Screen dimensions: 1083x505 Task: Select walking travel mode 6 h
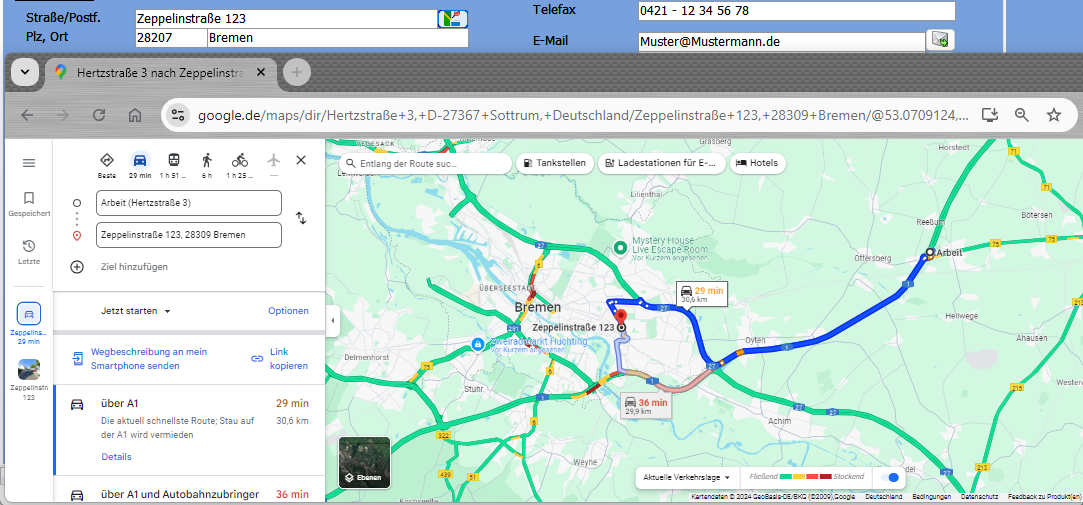pos(207,166)
